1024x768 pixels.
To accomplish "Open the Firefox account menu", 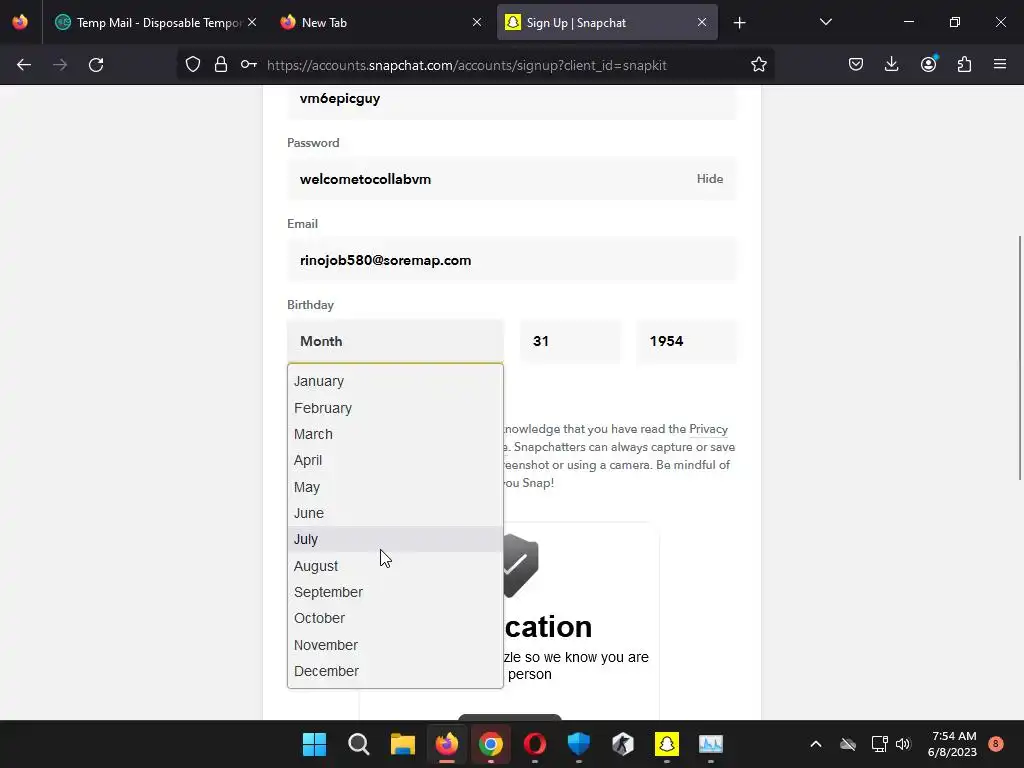I will tap(928, 65).
